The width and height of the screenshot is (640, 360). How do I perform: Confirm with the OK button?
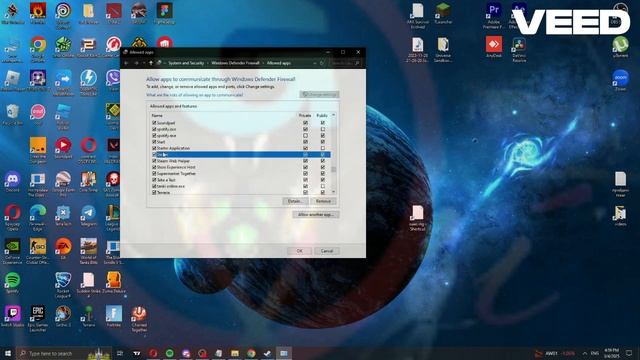[x=299, y=251]
